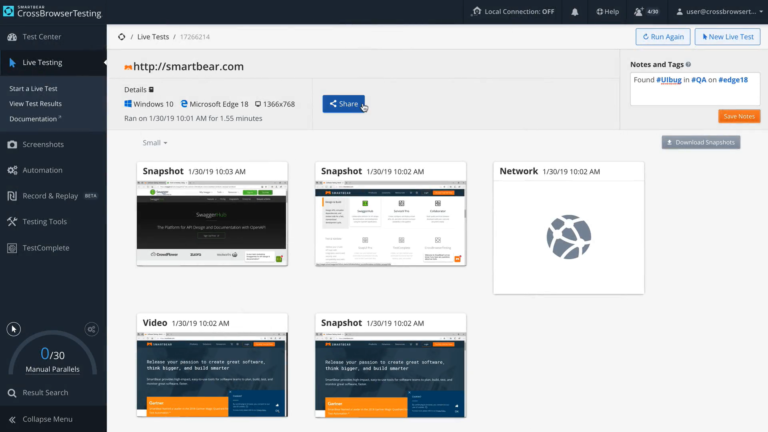Open TestComplete in sidebar
The height and width of the screenshot is (432, 768).
(46, 248)
